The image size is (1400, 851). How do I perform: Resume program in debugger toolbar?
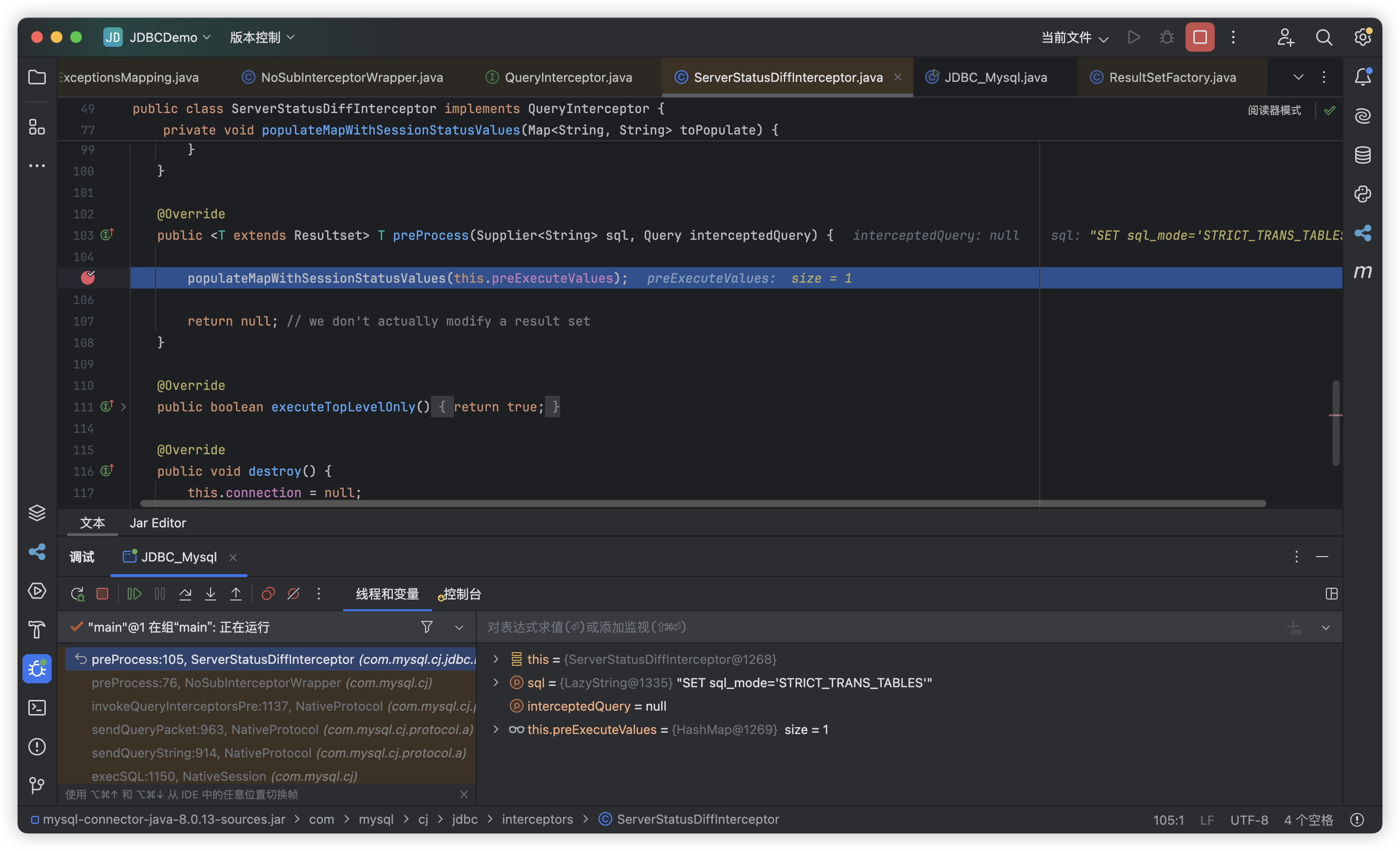coord(134,594)
